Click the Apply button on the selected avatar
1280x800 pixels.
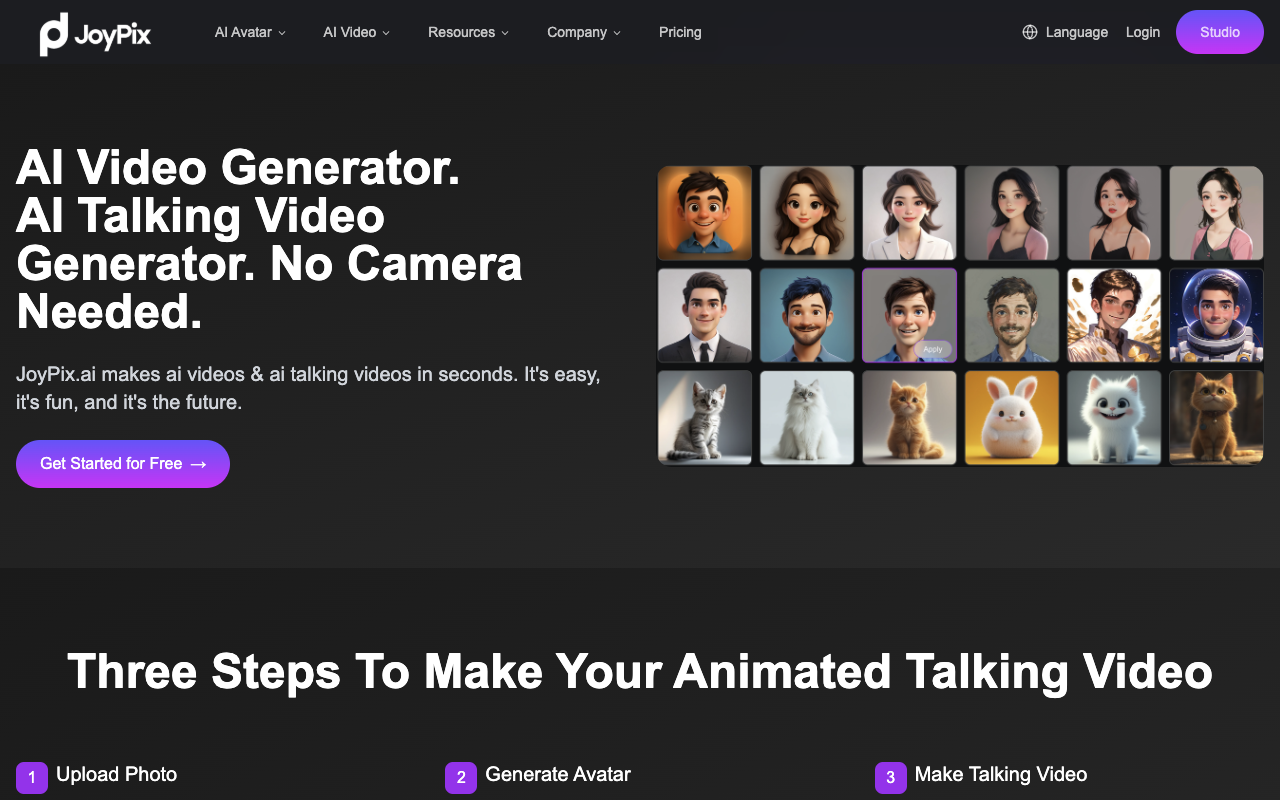coord(932,349)
